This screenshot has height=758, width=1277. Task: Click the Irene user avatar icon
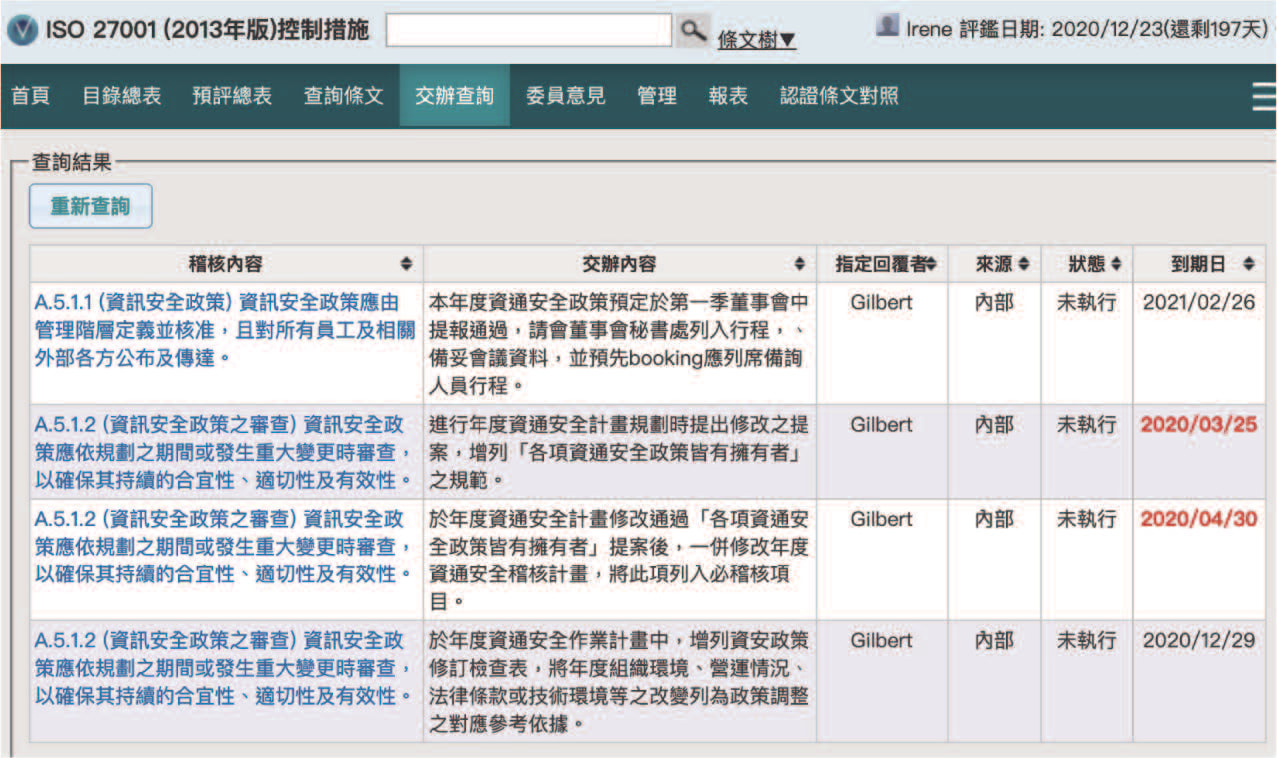[x=887, y=26]
